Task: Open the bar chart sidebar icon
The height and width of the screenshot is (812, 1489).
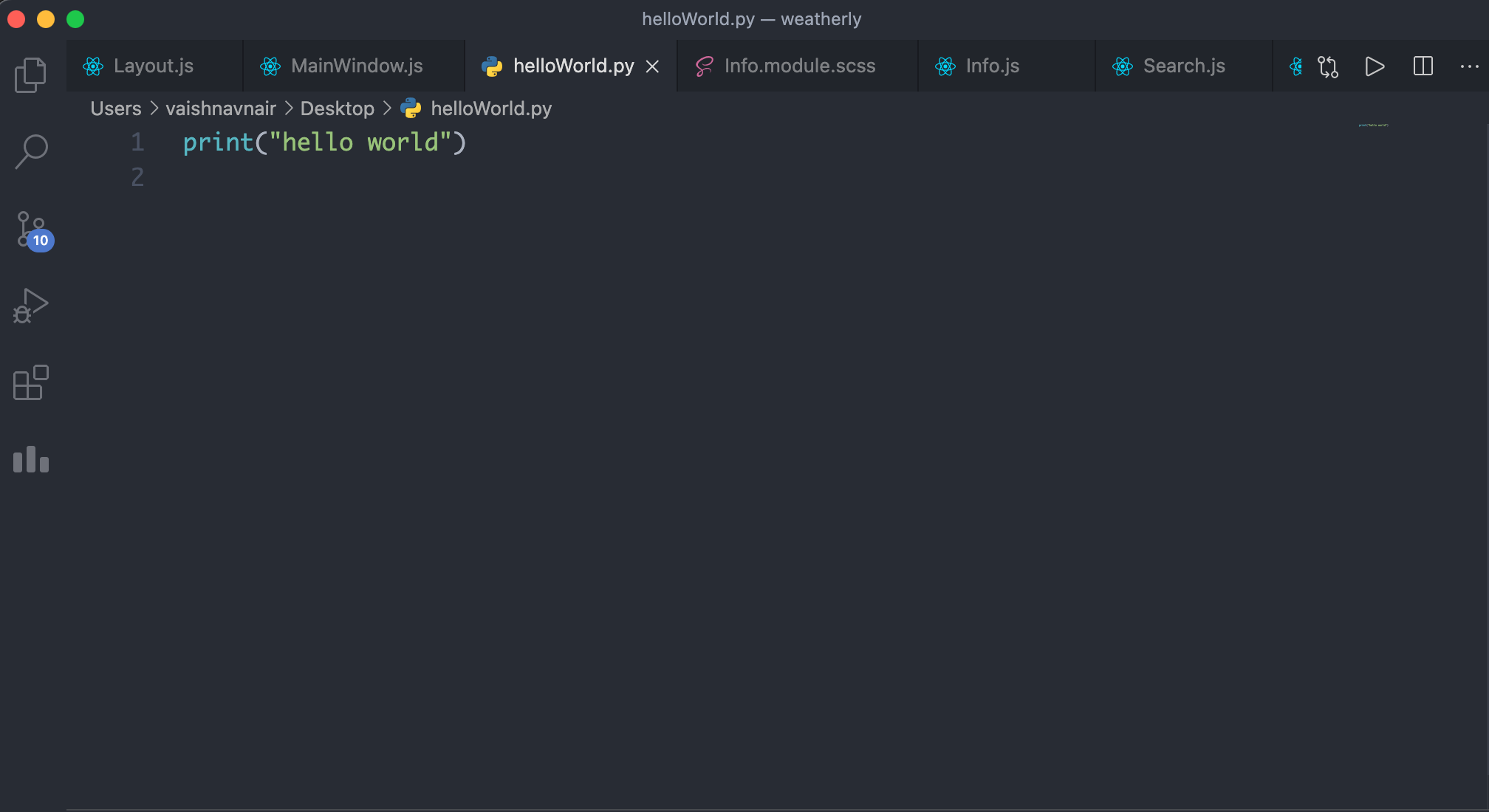Action: [31, 459]
